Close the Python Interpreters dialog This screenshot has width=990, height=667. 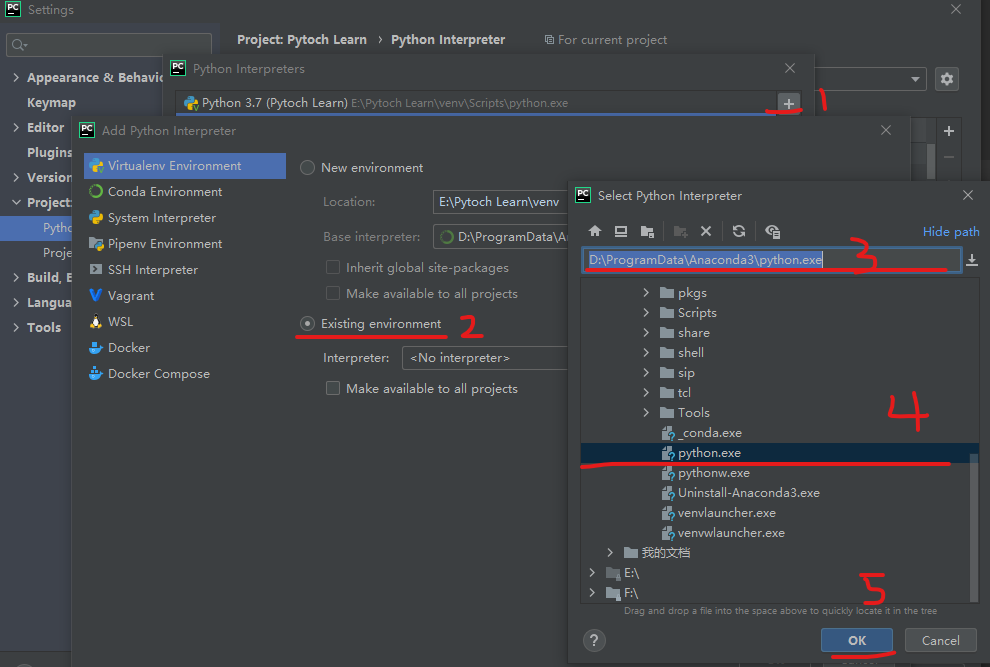(x=790, y=68)
